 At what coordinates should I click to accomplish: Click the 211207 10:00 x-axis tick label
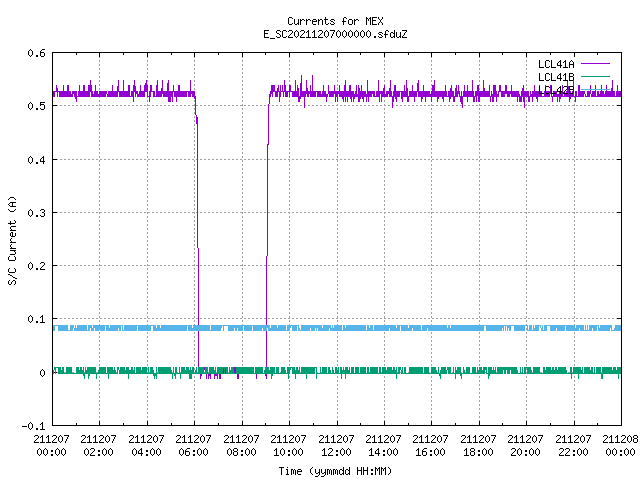[x=288, y=445]
